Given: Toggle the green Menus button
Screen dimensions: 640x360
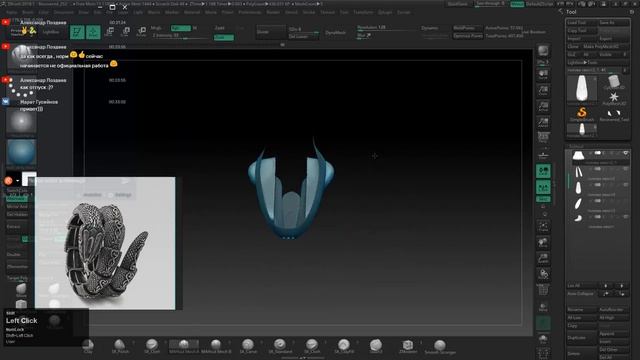Looking at the screenshot, I should 517,4.
